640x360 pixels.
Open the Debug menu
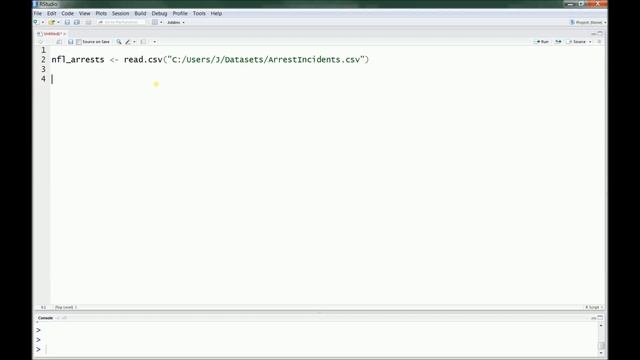pyautogui.click(x=159, y=13)
